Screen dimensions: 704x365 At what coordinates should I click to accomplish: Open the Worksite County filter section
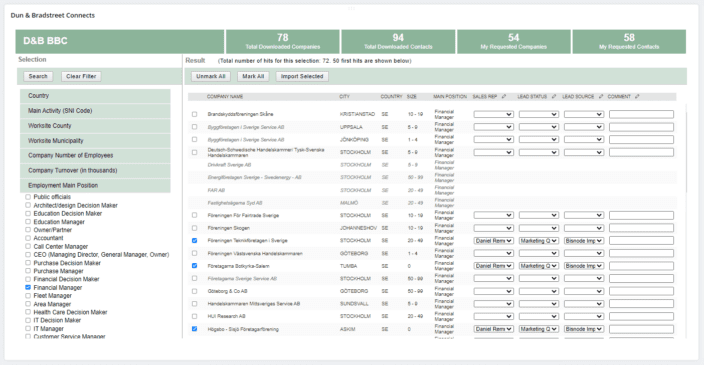tap(95, 126)
